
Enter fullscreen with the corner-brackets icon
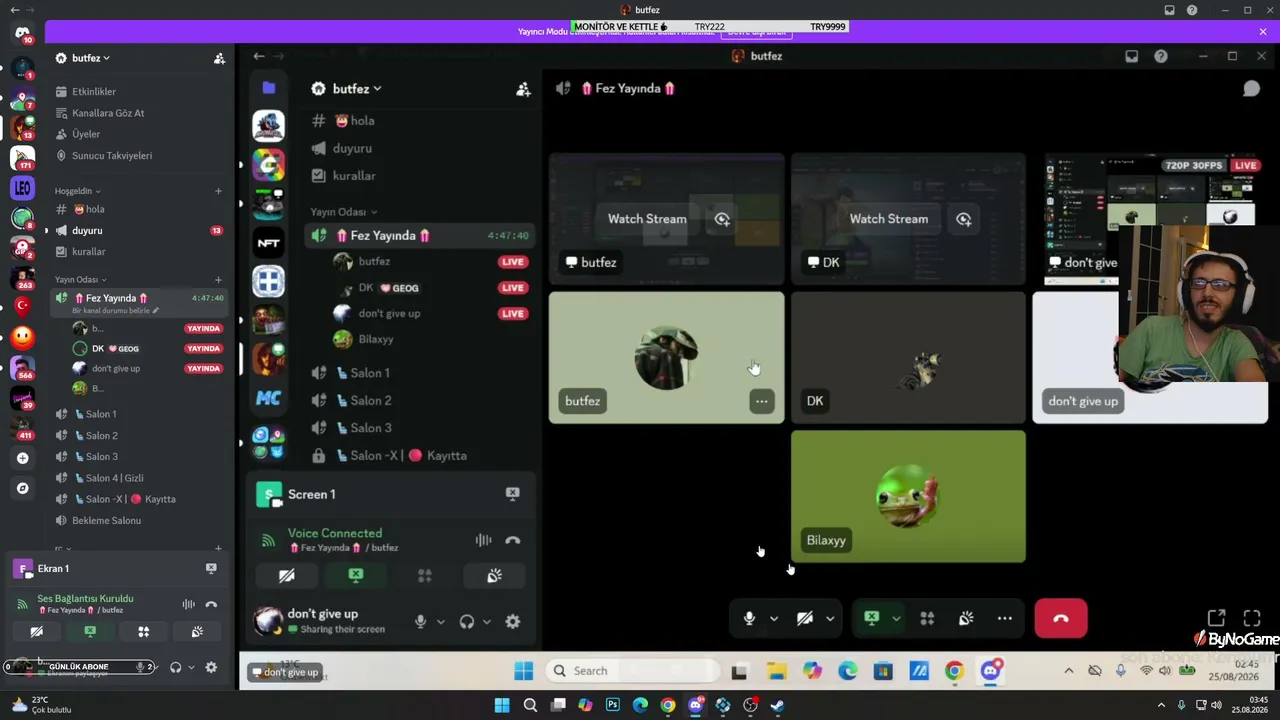point(1252,619)
